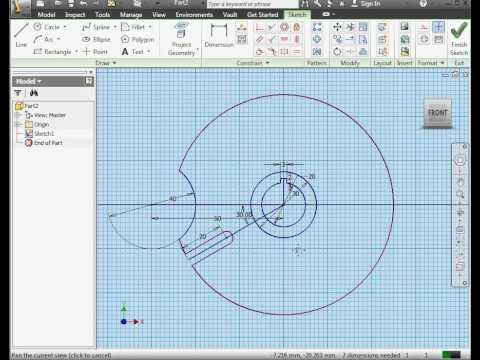Viewport: 480px width, 360px height.
Task: Open Circular Pattern tool
Action: point(317,39)
